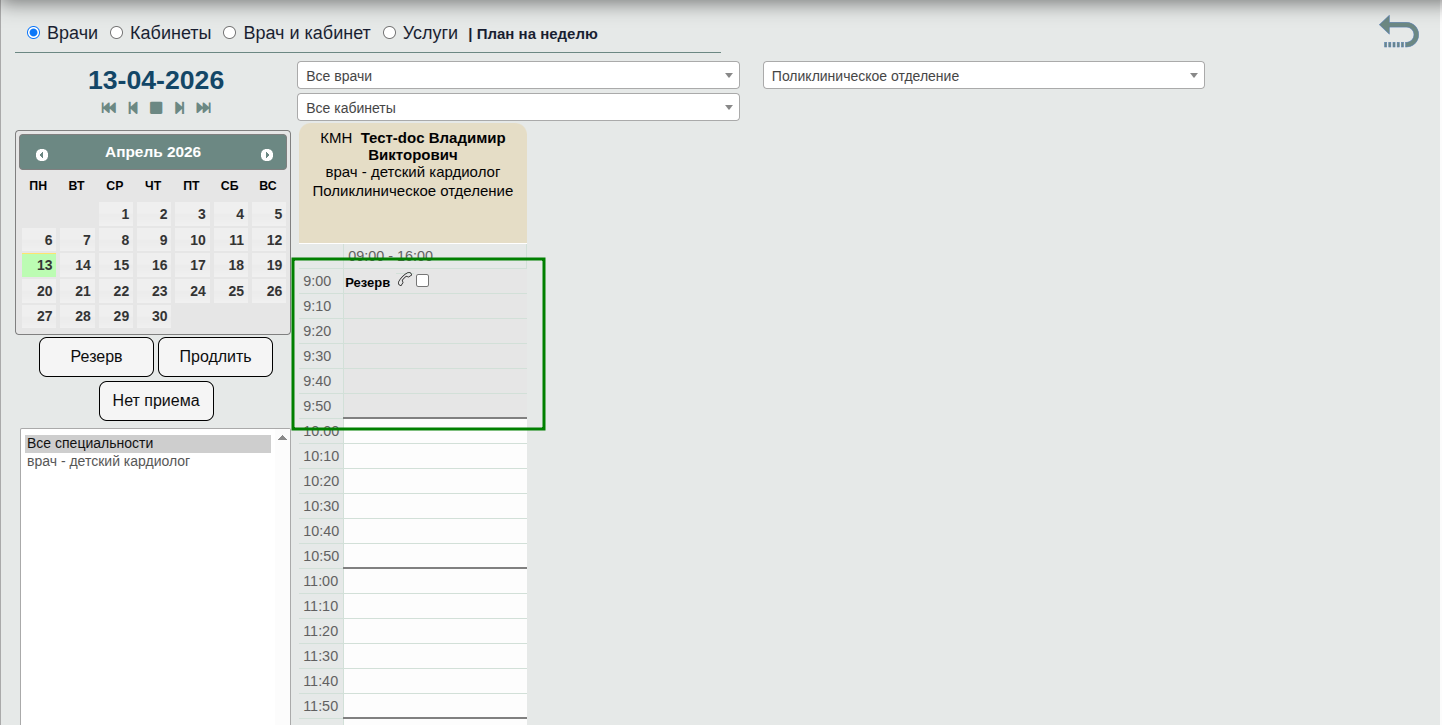Image resolution: width=1442 pixels, height=725 pixels.
Task: Jump ahead with the fast-forward date icon
Action: (x=204, y=108)
